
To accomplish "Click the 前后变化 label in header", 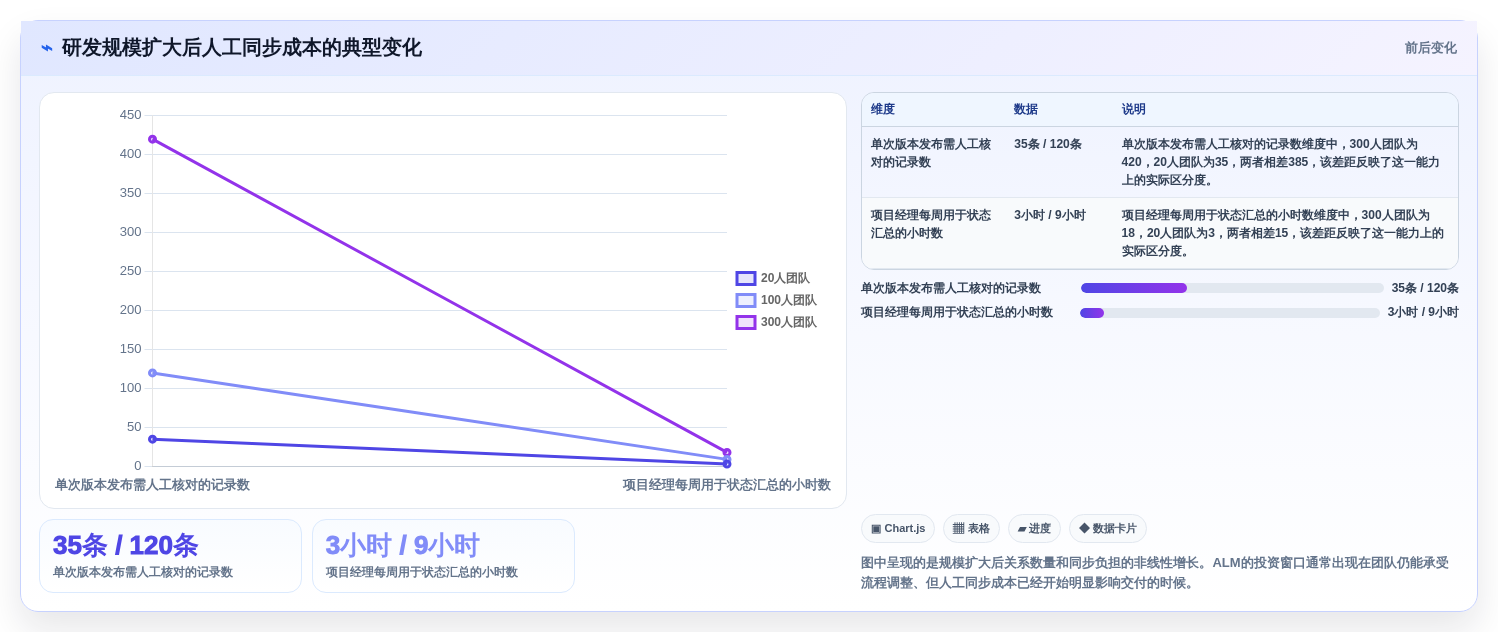I will click(1430, 48).
